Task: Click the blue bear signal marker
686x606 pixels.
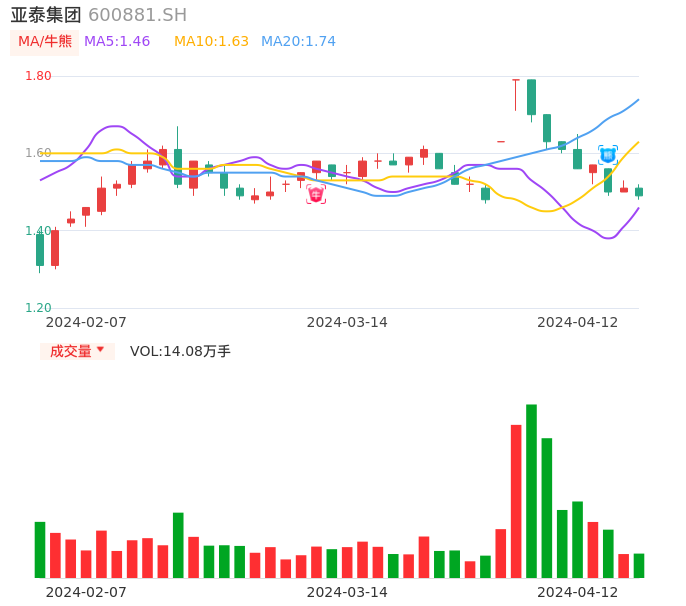Action: coord(608,155)
